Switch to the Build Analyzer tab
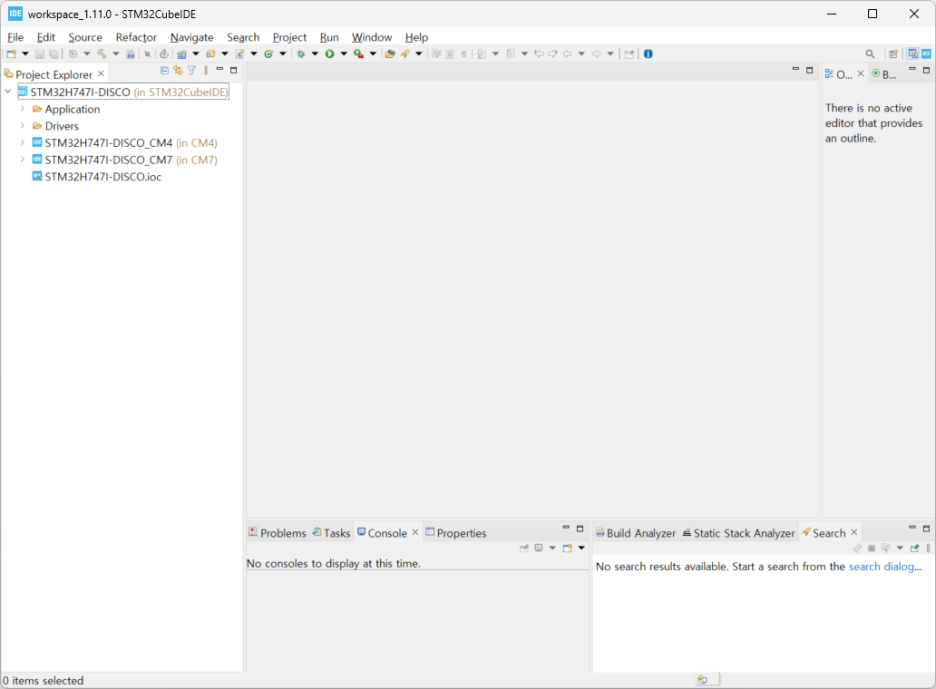The width and height of the screenshot is (936, 689). point(636,533)
